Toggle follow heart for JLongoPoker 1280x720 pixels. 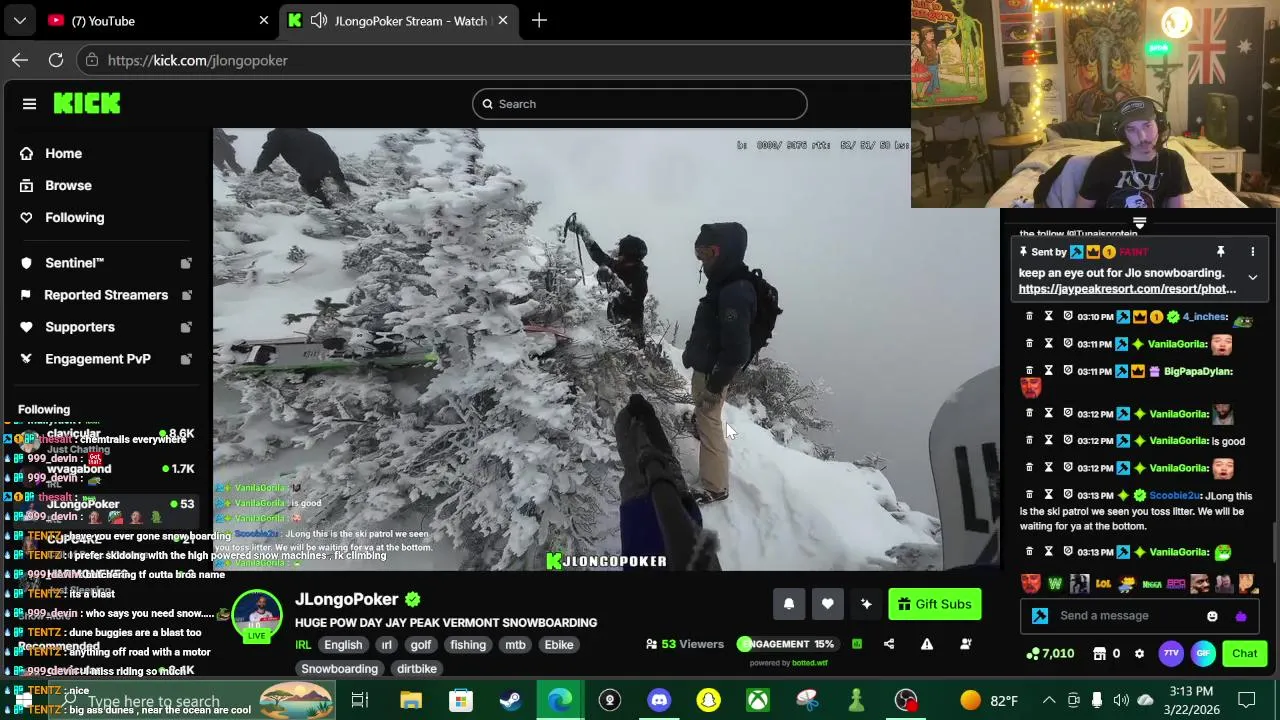tap(827, 604)
